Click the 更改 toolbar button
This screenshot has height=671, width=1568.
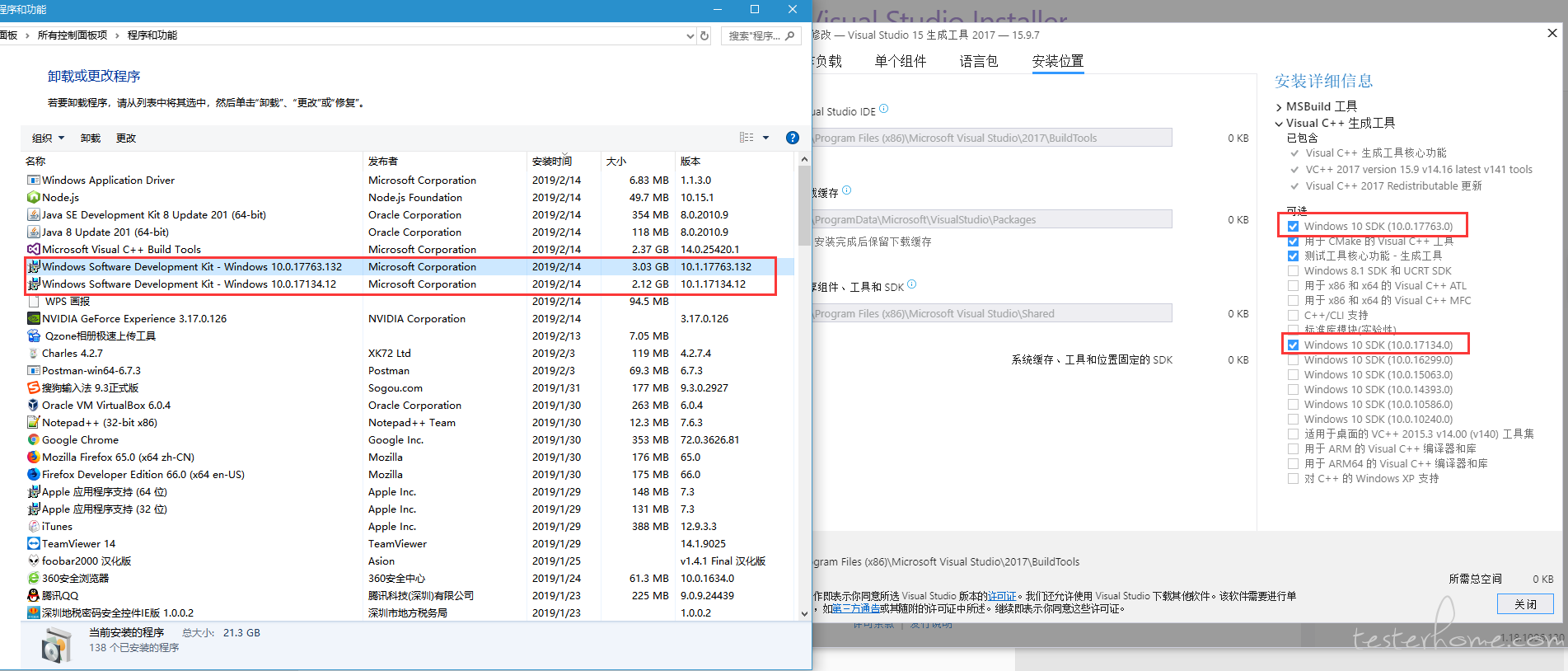click(126, 138)
